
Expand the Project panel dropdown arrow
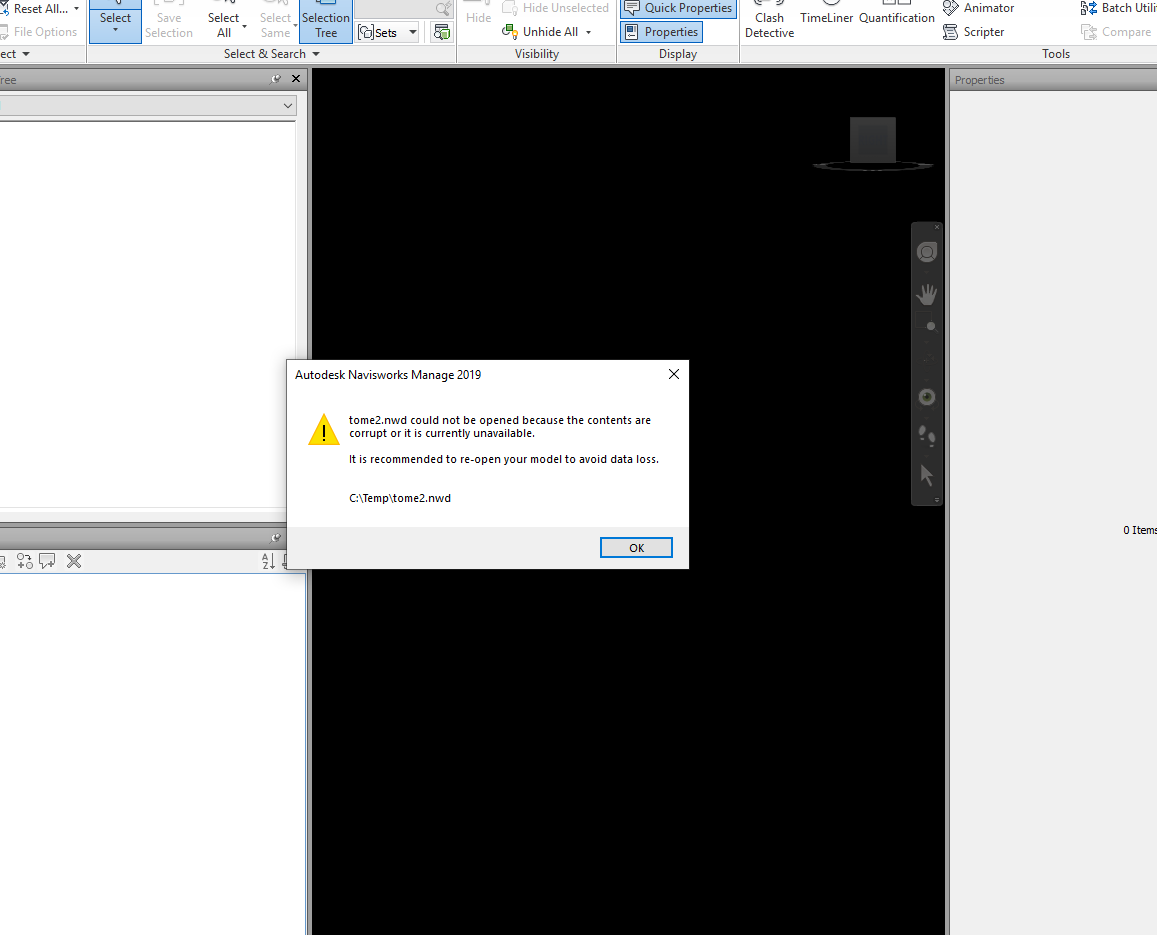26,54
